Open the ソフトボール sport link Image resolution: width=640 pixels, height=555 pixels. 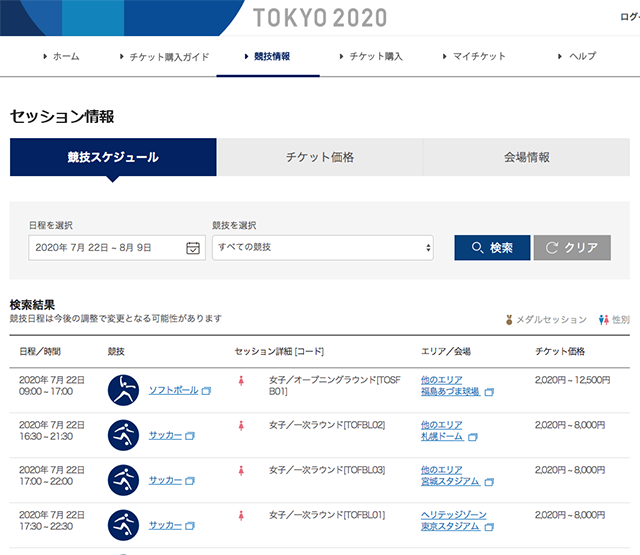(x=172, y=391)
